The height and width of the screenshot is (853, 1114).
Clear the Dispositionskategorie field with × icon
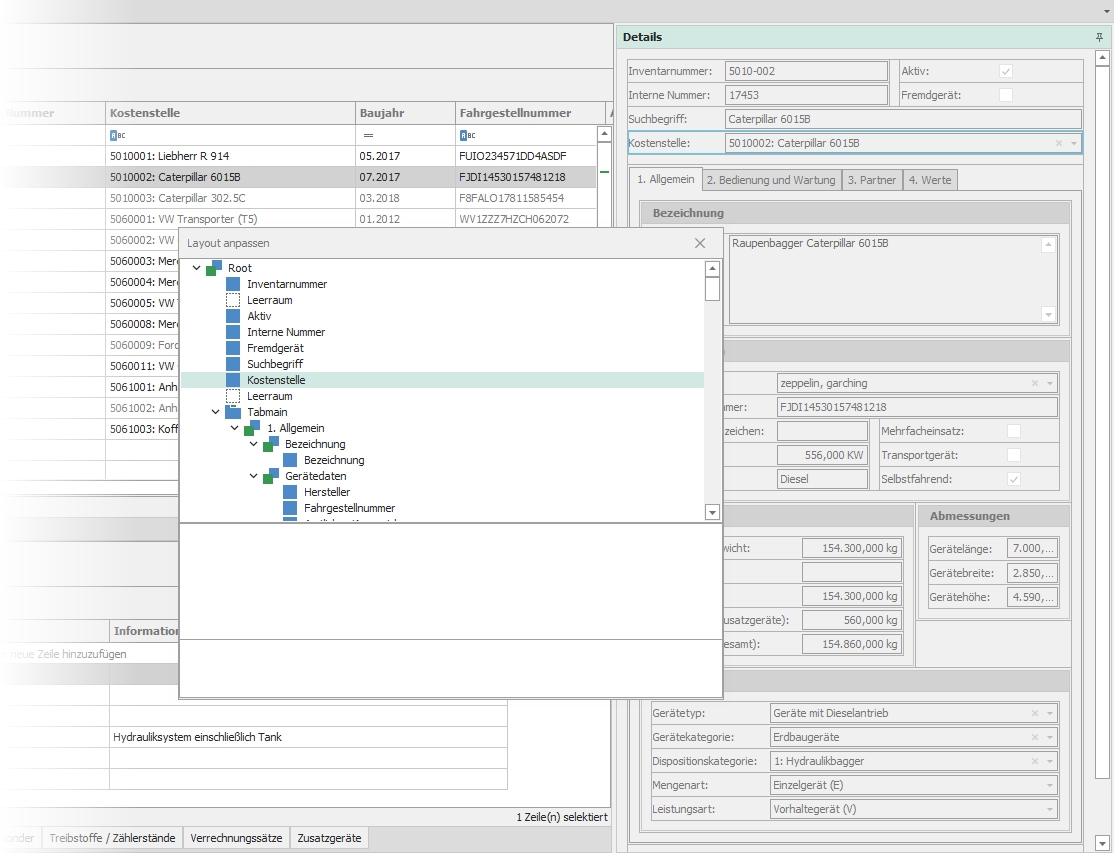pos(1036,760)
